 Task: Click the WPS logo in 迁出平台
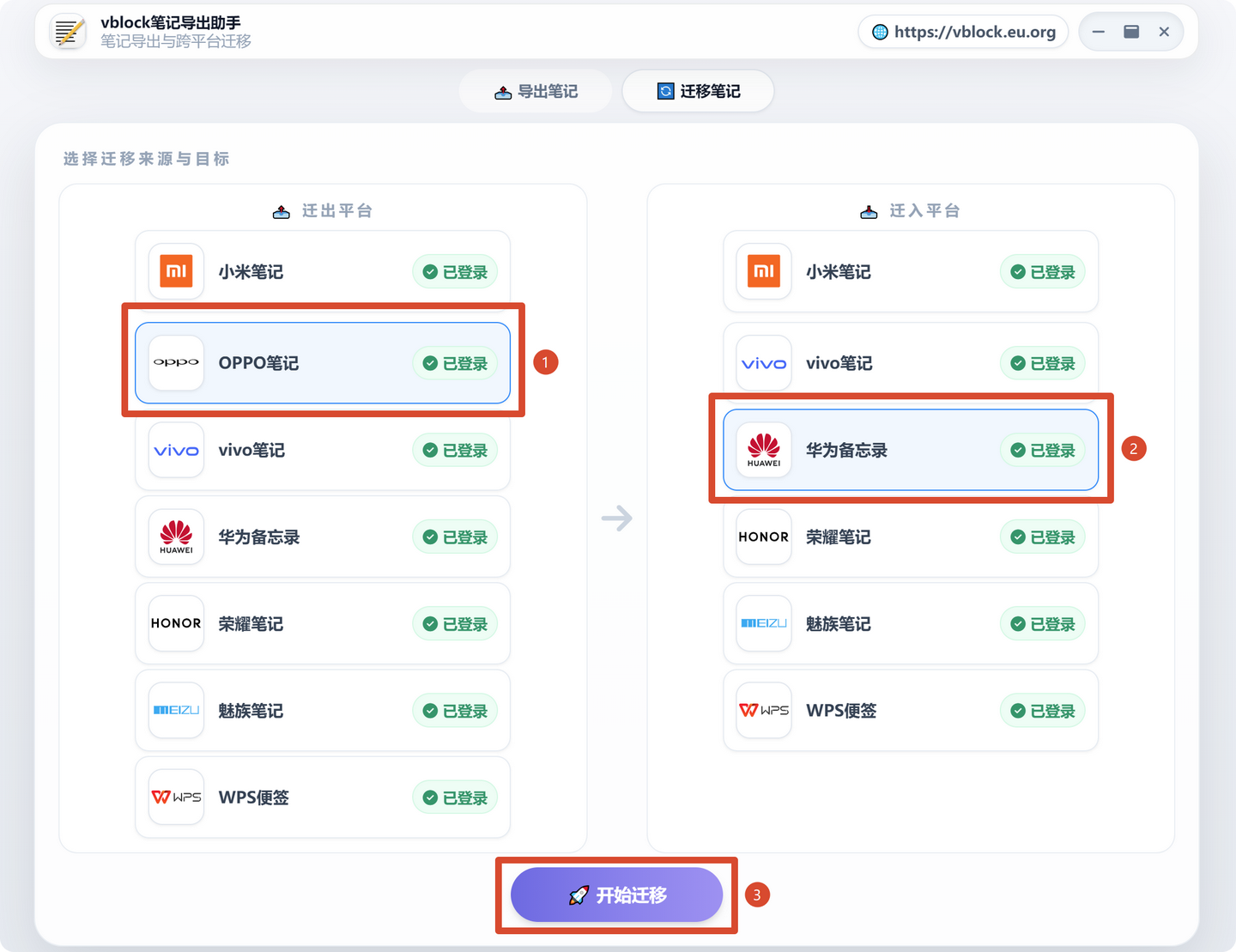click(176, 797)
